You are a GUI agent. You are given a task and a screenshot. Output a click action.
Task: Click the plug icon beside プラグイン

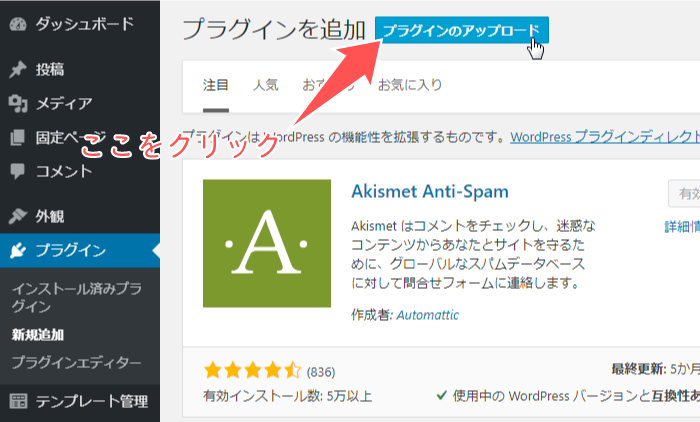click(18, 251)
